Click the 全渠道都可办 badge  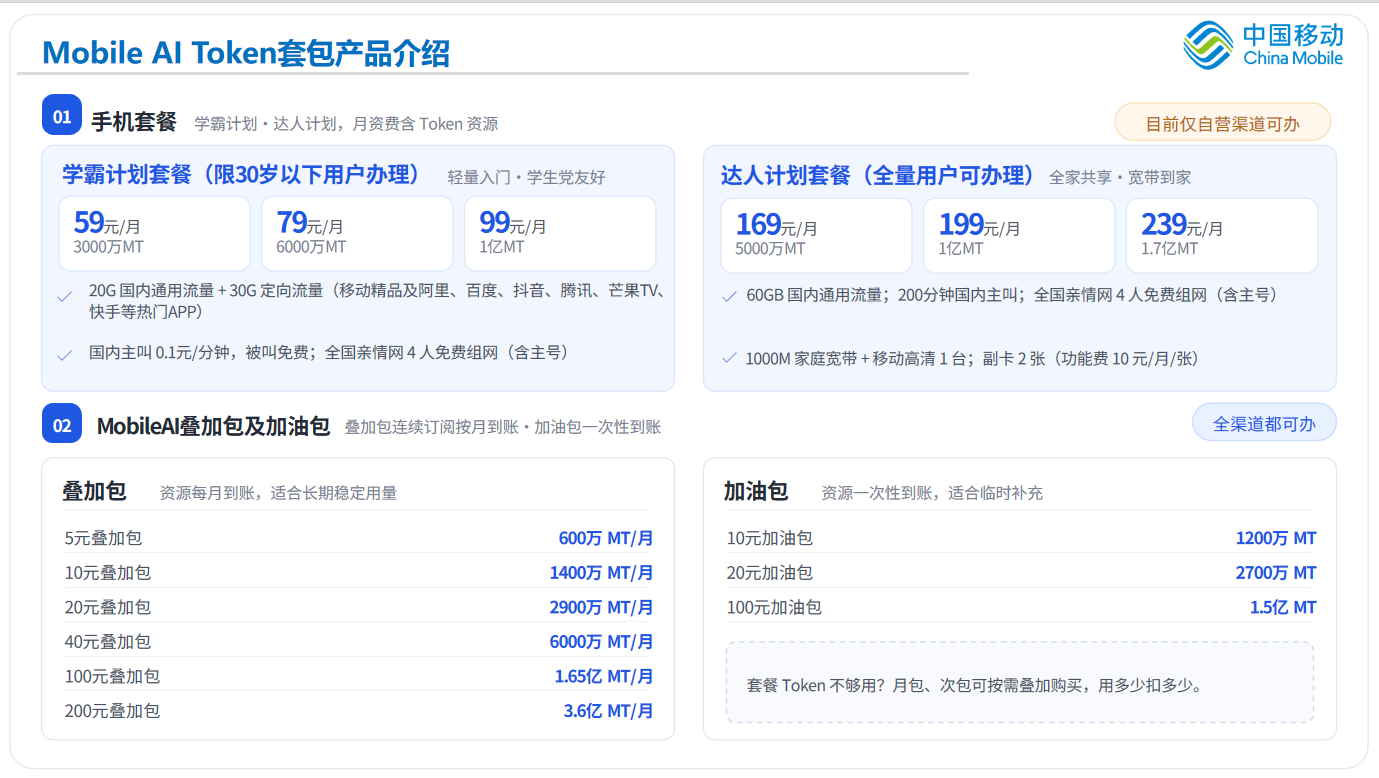click(1264, 423)
